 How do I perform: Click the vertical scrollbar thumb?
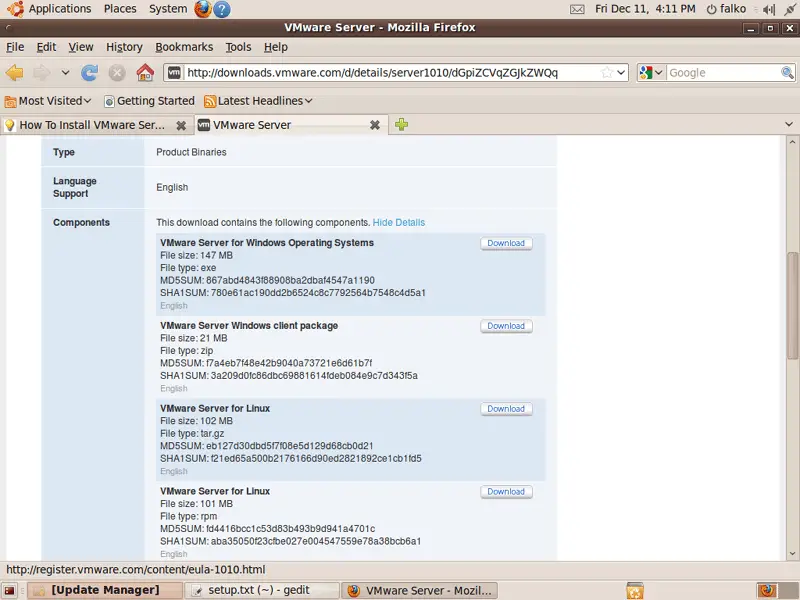792,305
